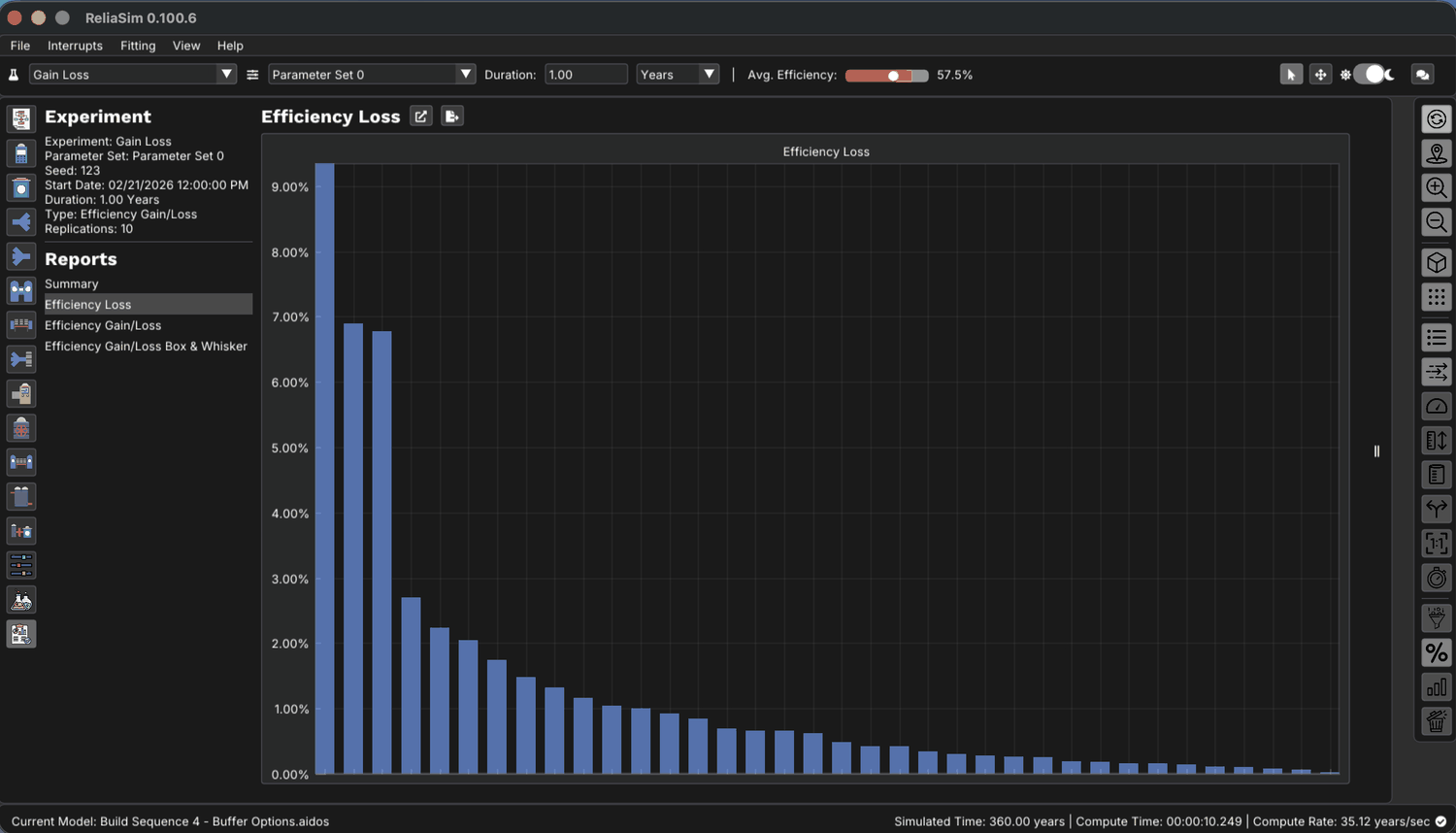
Task: Click the document notes icon
Action: (1437, 475)
